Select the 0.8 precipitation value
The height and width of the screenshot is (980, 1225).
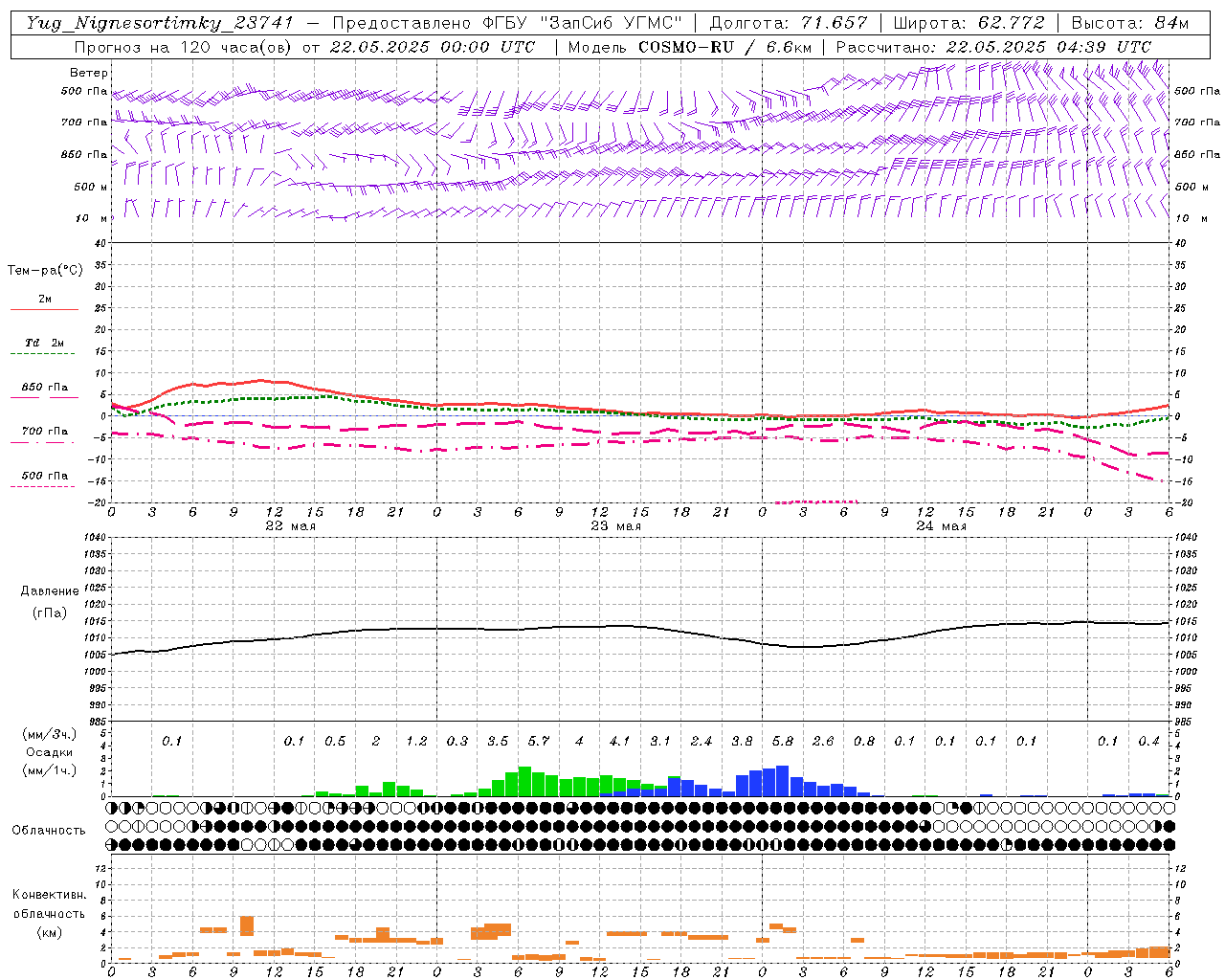(864, 742)
